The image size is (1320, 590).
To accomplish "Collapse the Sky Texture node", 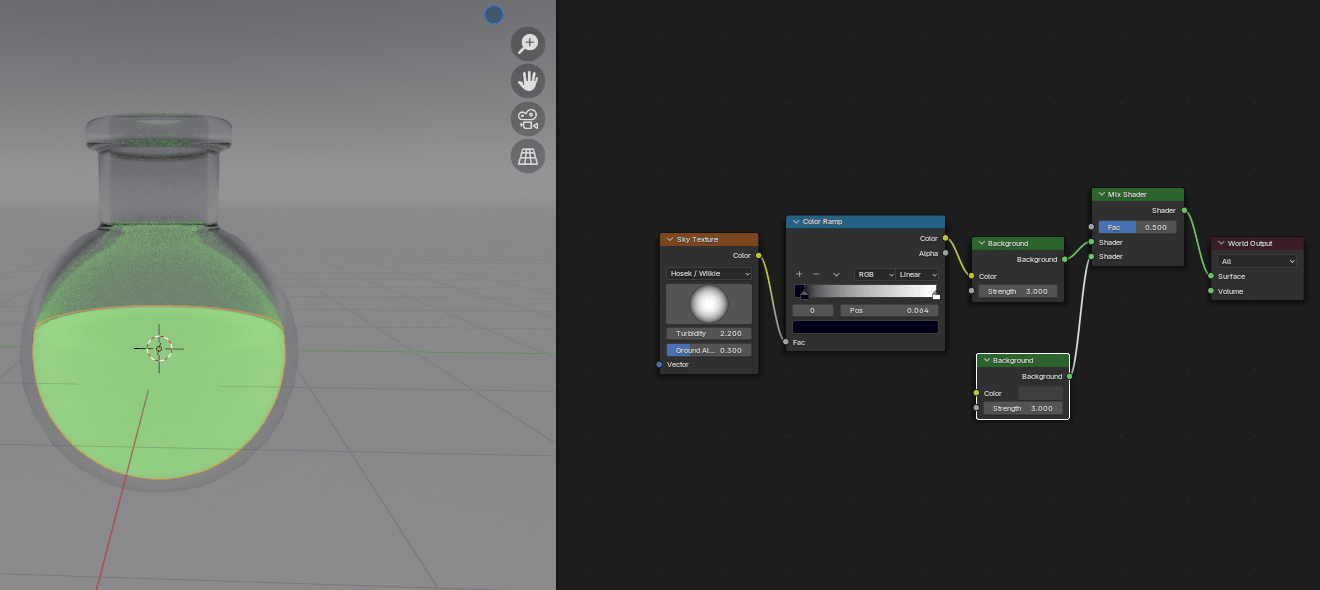I will (x=669, y=240).
